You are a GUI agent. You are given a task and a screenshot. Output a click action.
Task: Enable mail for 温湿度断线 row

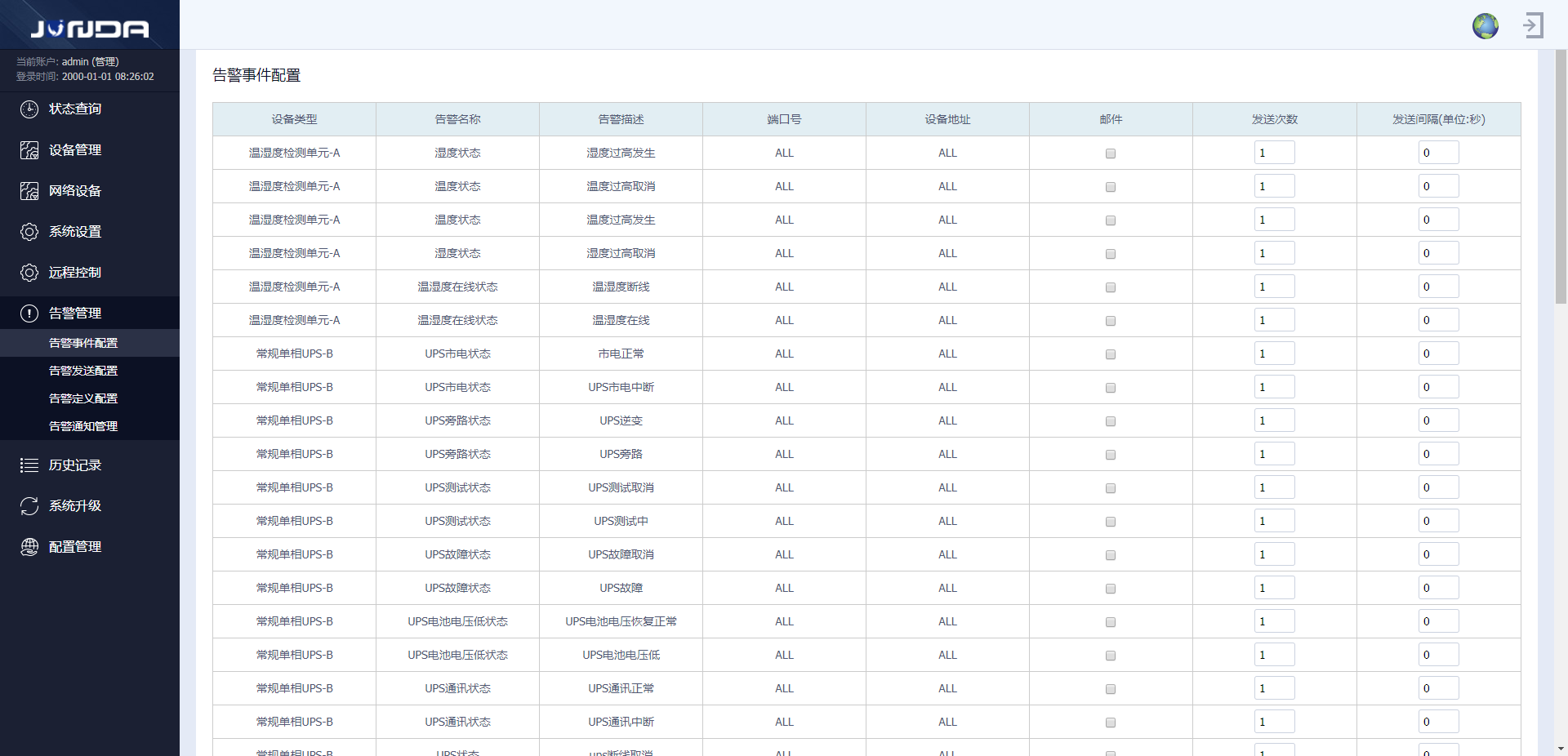tap(1111, 287)
